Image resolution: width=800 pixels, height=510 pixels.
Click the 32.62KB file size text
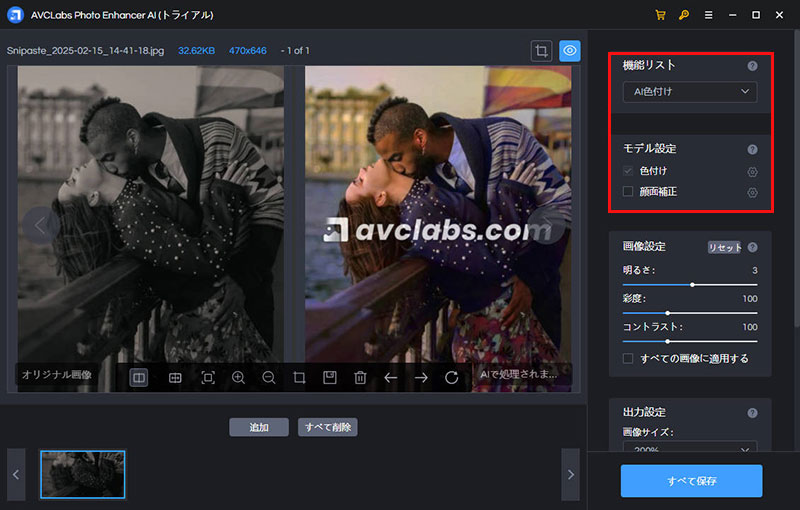(x=196, y=50)
